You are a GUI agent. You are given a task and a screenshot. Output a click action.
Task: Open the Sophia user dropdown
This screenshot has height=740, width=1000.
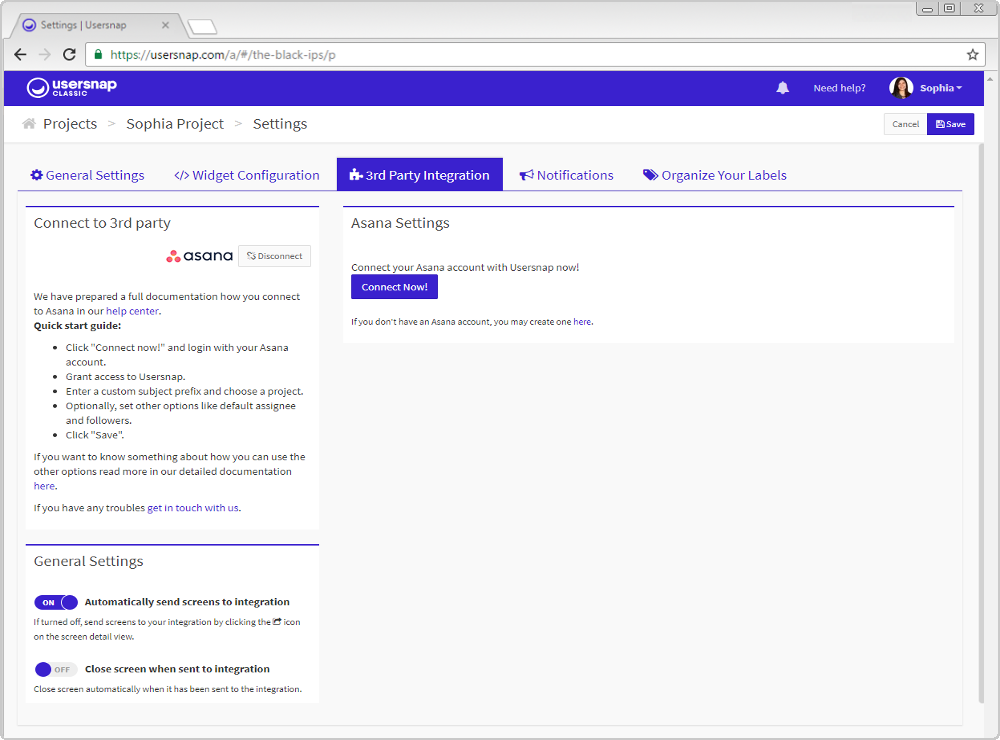(x=941, y=88)
